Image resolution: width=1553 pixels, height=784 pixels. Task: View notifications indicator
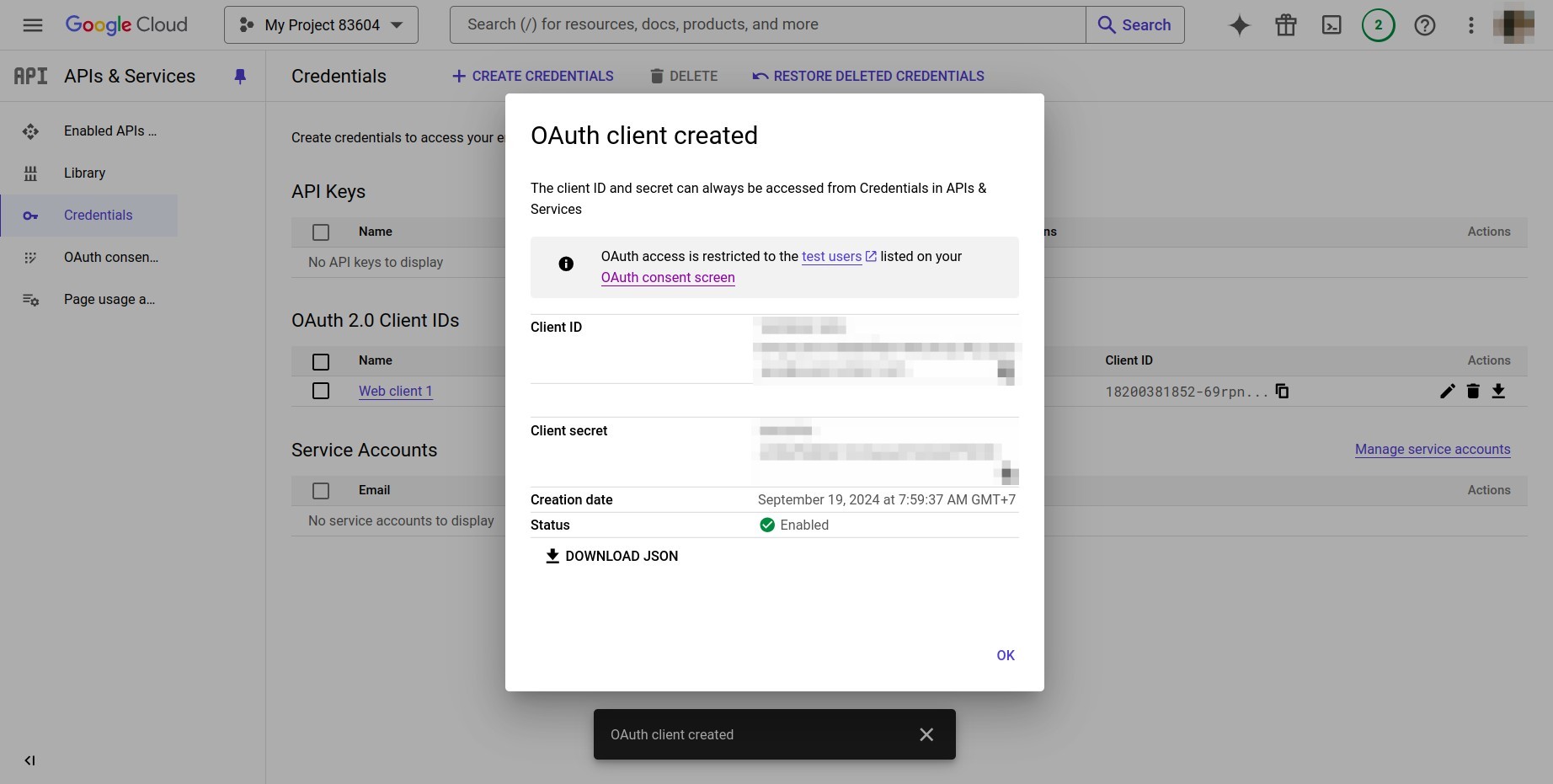click(1378, 24)
